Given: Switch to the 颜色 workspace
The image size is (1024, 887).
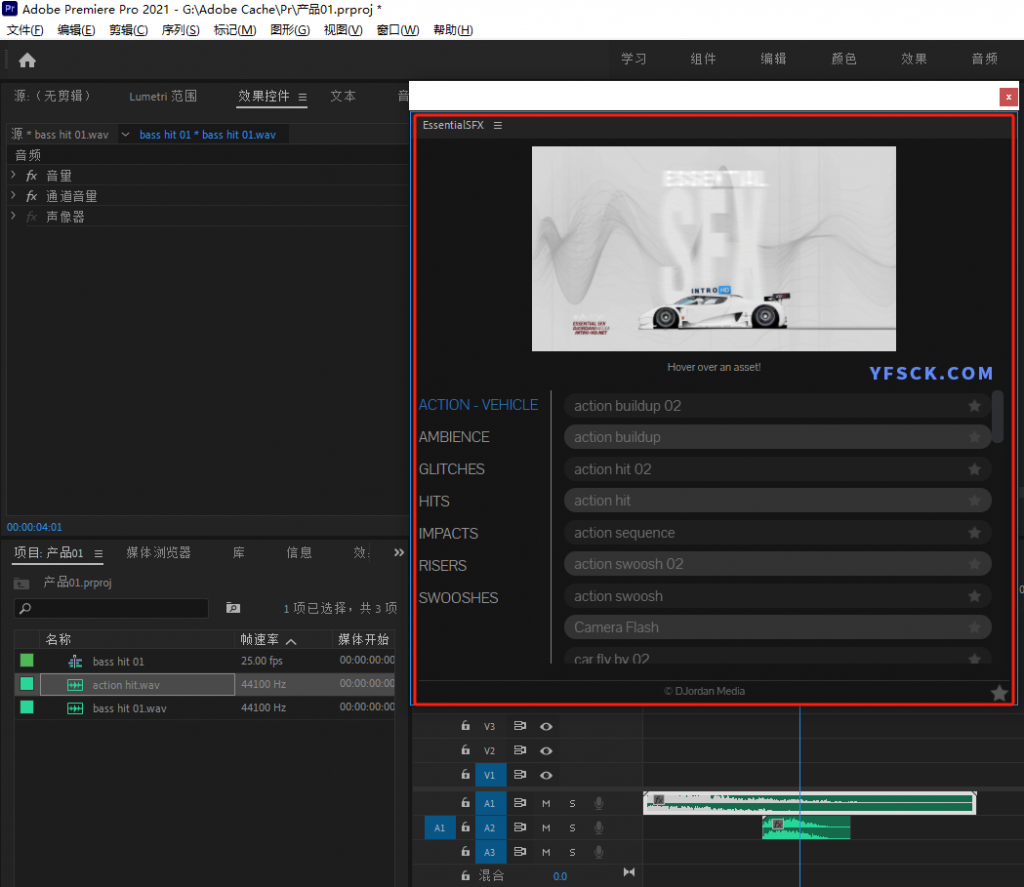Looking at the screenshot, I should (x=843, y=59).
